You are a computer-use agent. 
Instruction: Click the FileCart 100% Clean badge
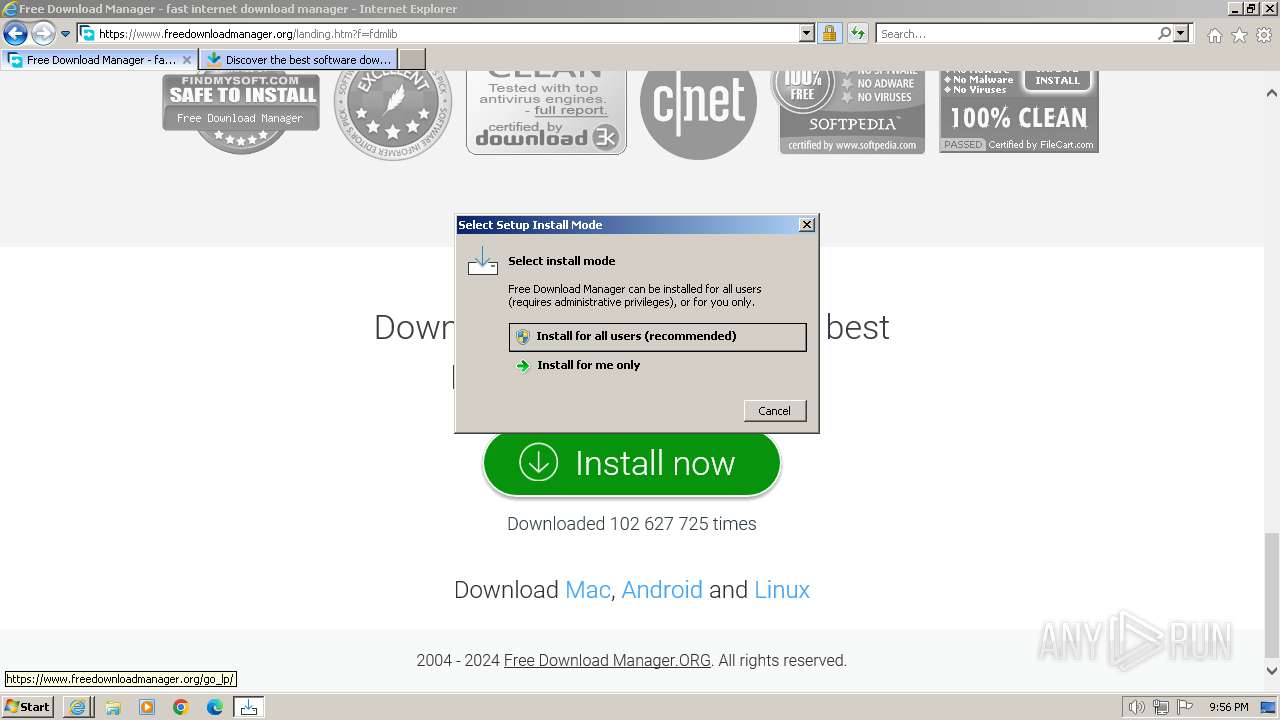pyautogui.click(x=1019, y=112)
